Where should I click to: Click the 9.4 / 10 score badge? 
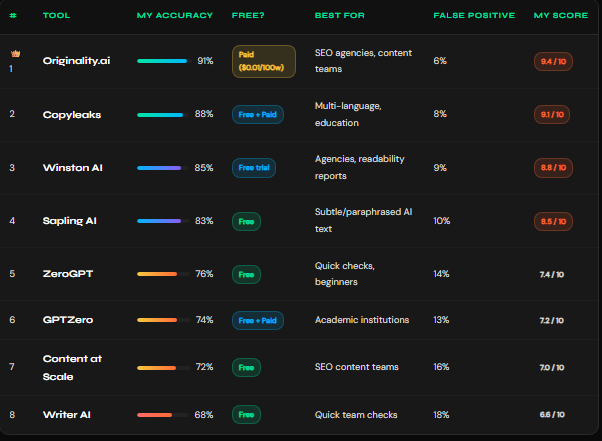coord(553,61)
